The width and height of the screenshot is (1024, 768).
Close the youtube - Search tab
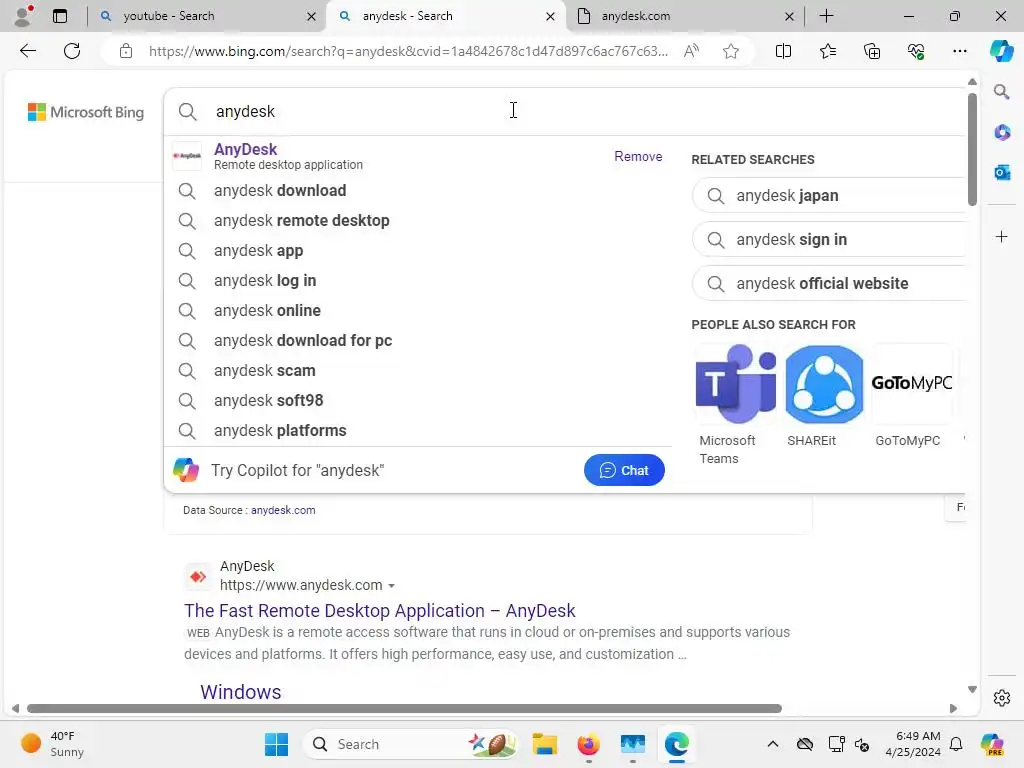click(x=312, y=16)
